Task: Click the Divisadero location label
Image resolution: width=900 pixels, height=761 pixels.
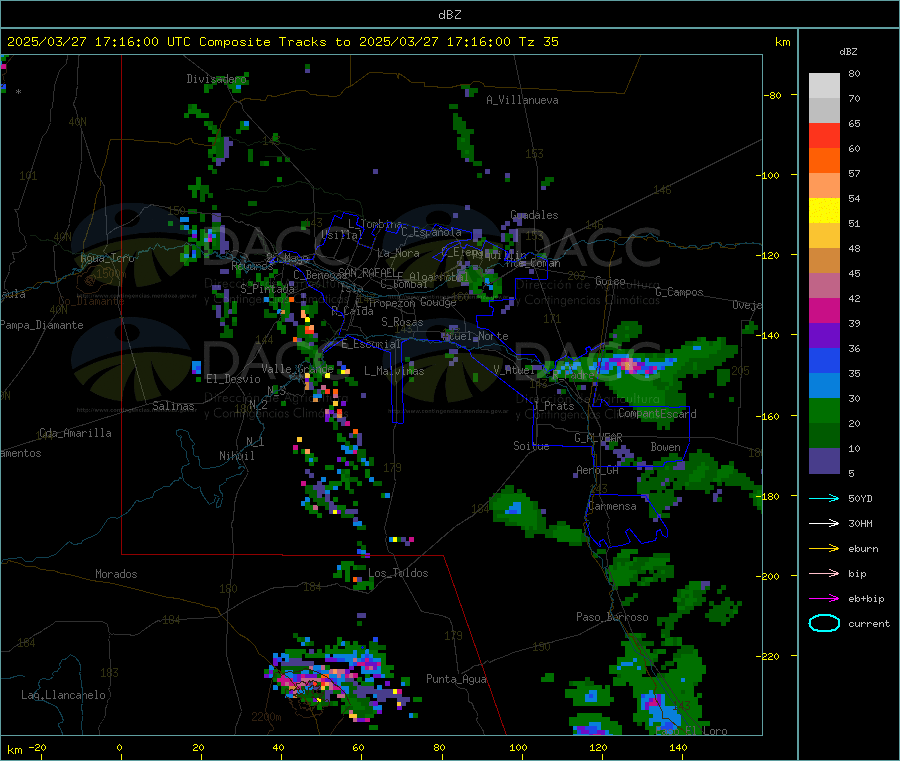Action: tap(216, 79)
